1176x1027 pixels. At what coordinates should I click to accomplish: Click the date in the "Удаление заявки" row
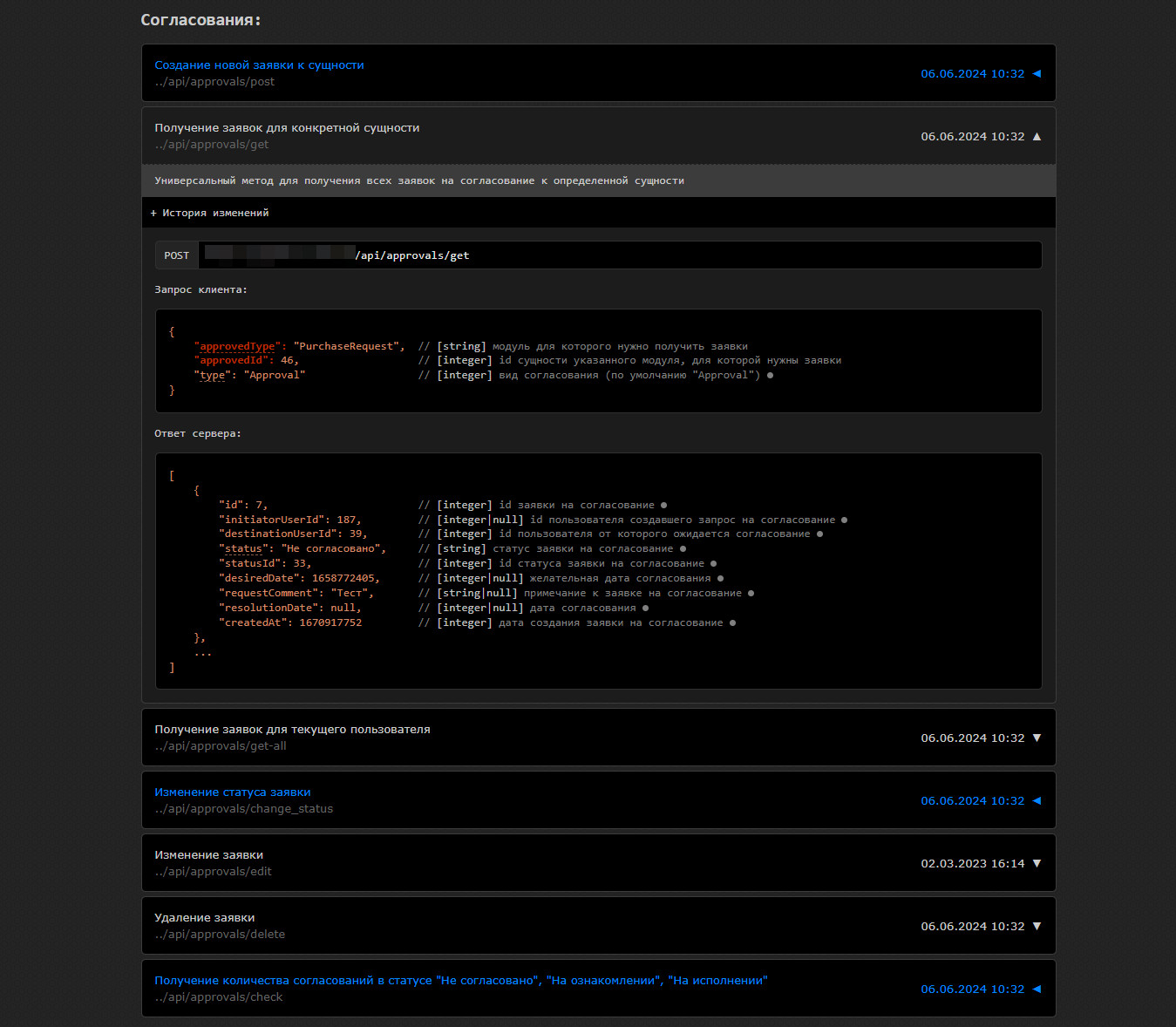click(x=973, y=927)
